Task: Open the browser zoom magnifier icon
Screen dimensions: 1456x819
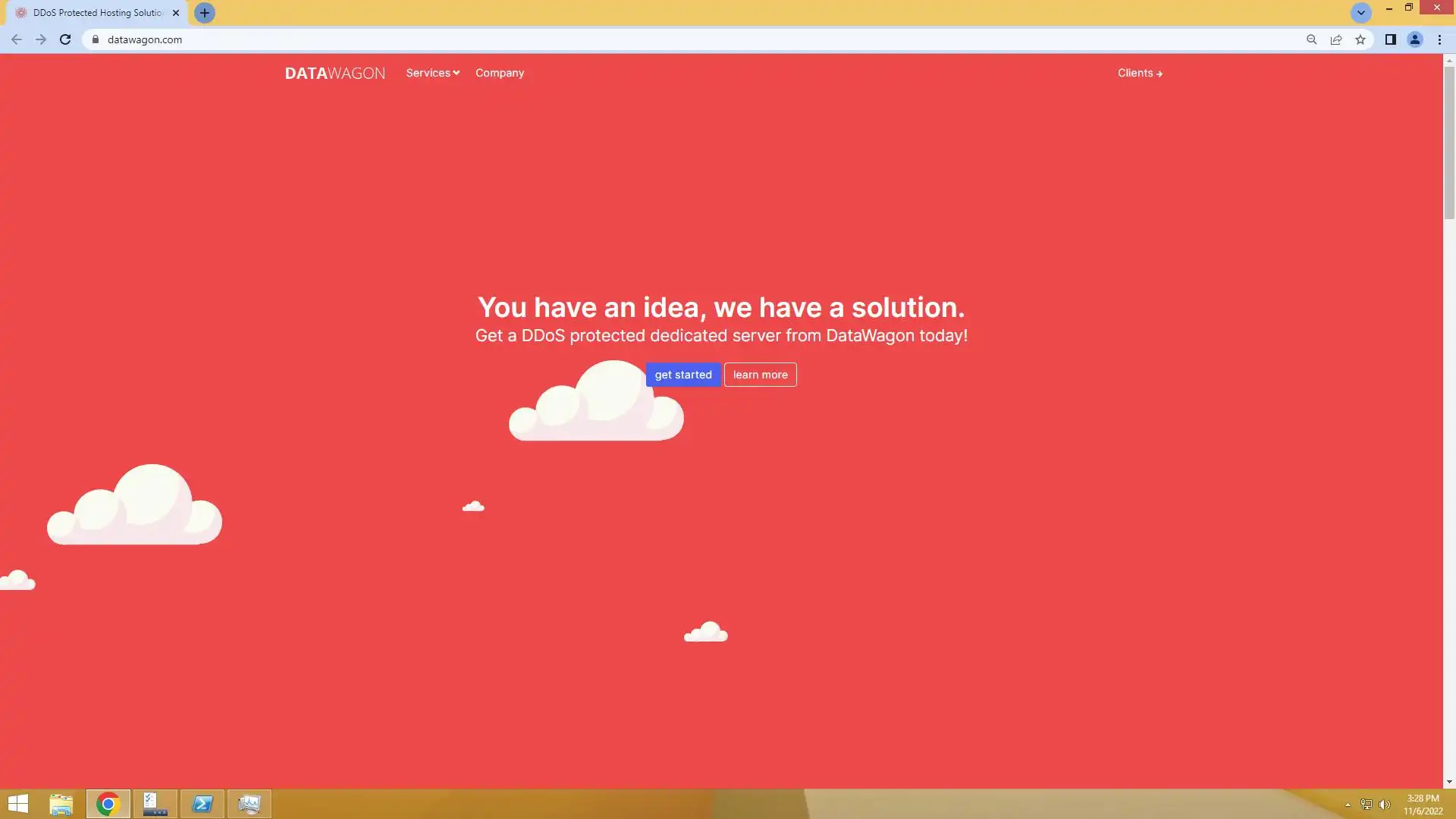Action: pos(1311,39)
